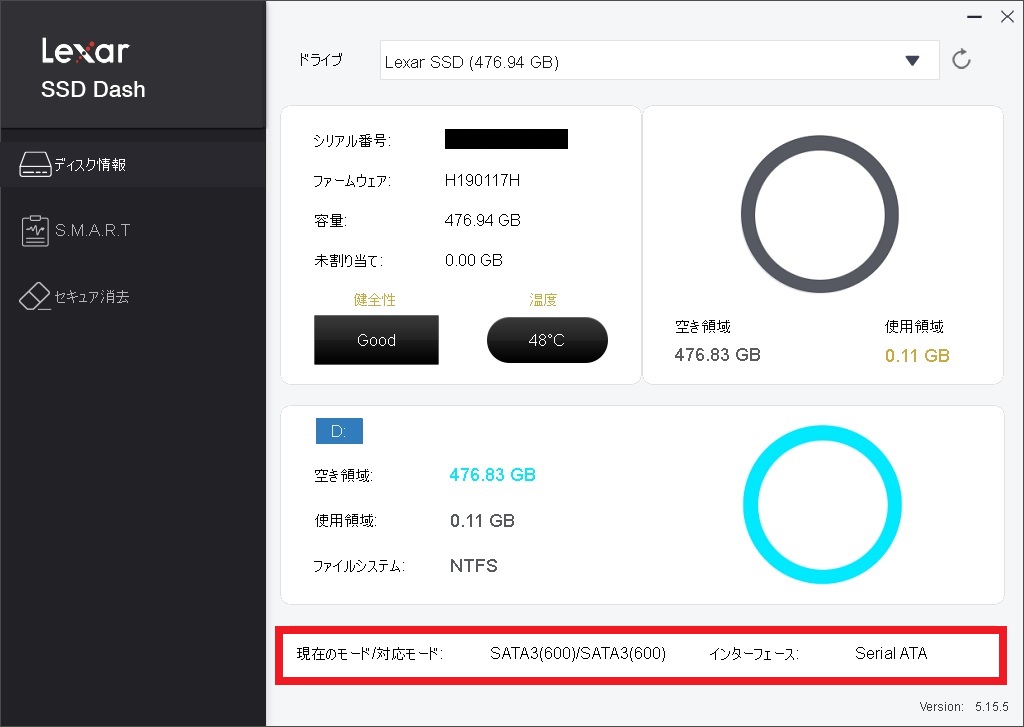
Task: Click the cyan 476.83 GB free value
Action: click(x=492, y=475)
